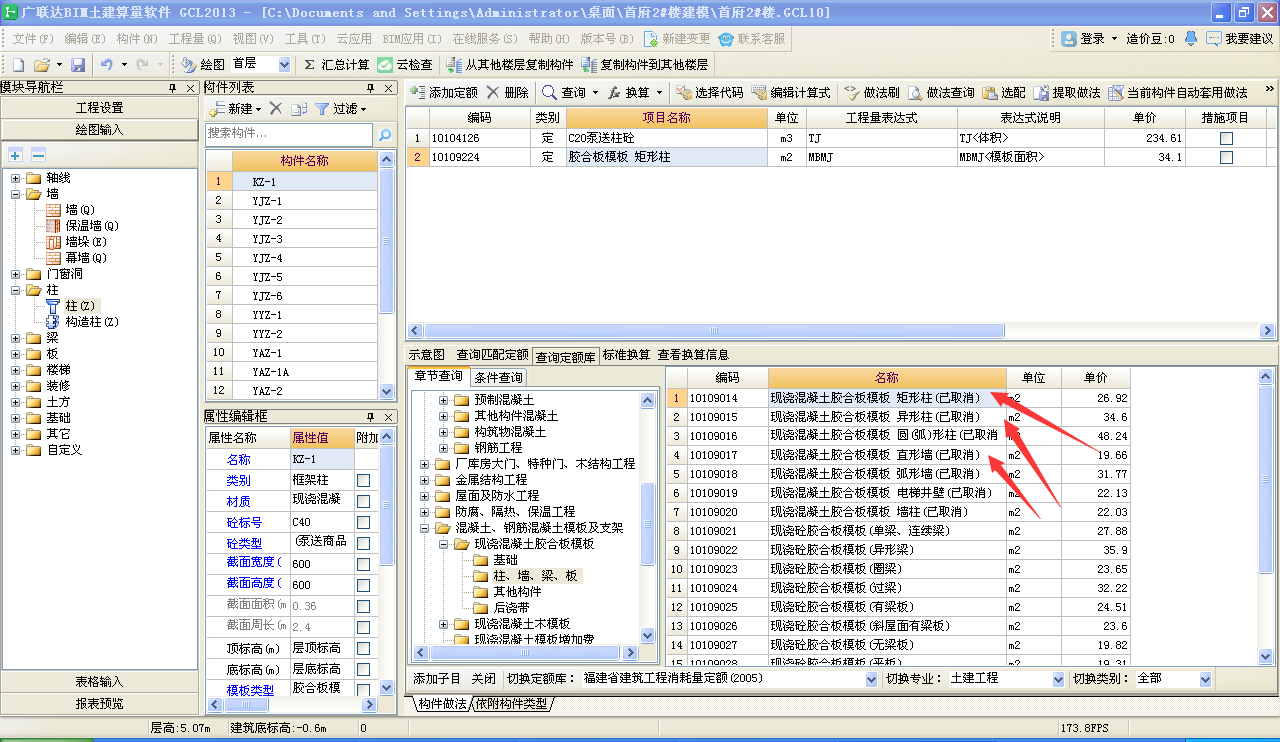Image resolution: width=1280 pixels, height=742 pixels.
Task: Open the 新建 dropdown in component list
Action: point(258,108)
